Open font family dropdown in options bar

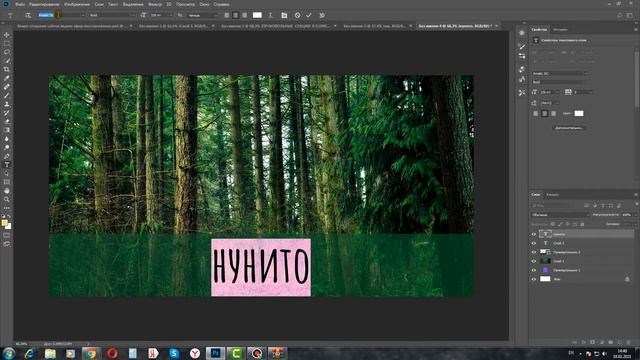(x=83, y=15)
